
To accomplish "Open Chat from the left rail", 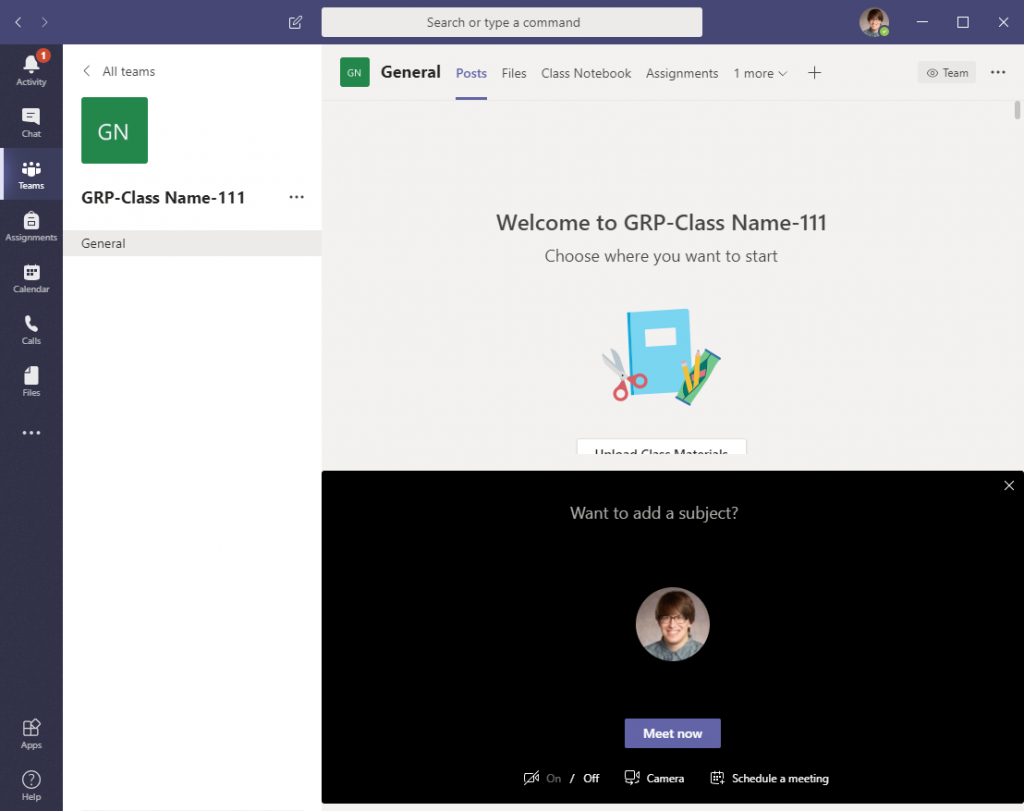I will [x=31, y=122].
